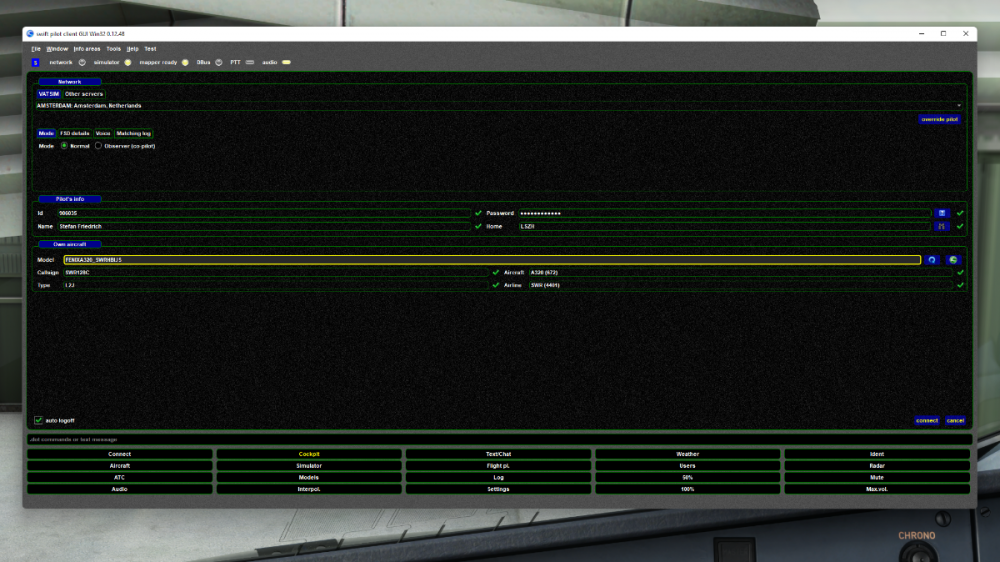
Task: Click the PTT indicator
Action: (250, 63)
